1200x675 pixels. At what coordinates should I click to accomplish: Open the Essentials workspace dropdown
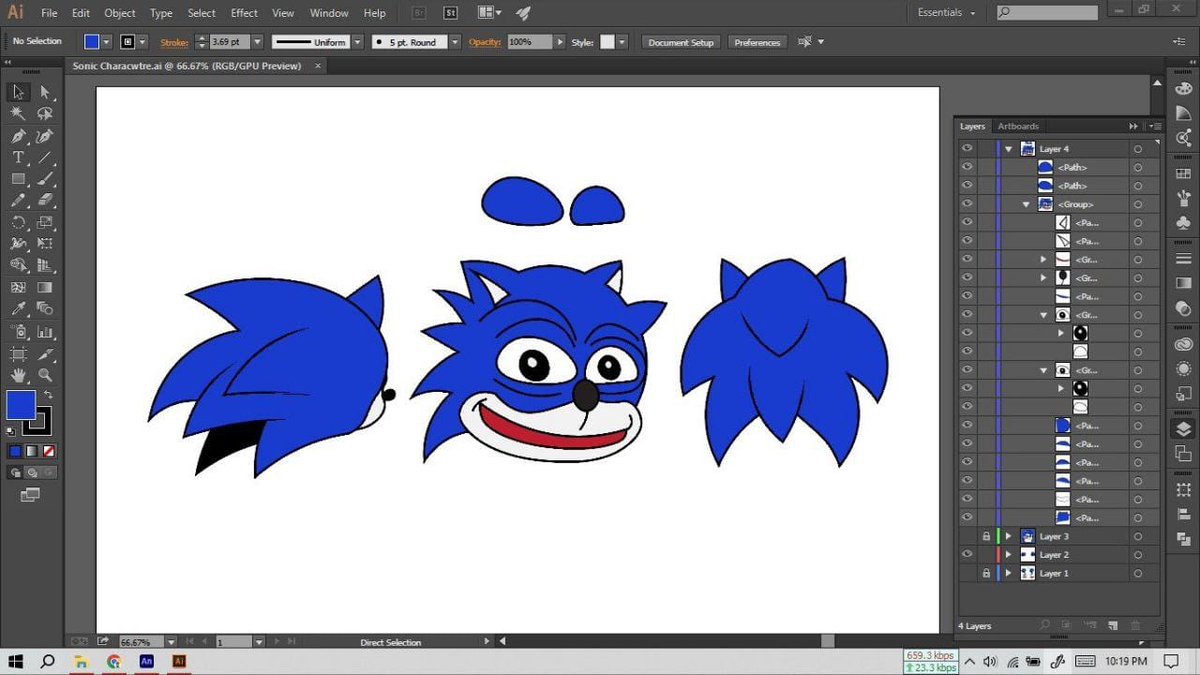click(945, 13)
